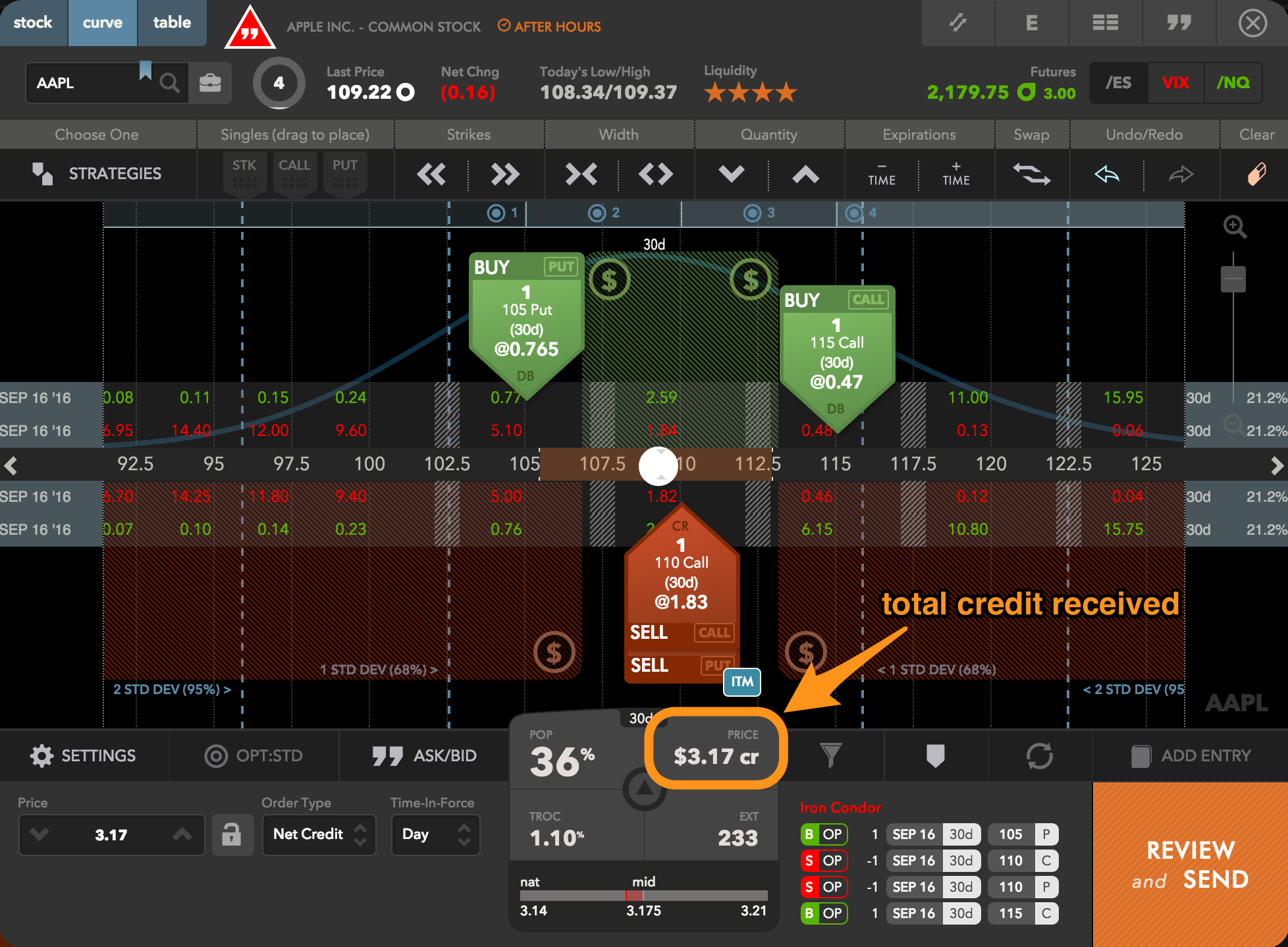Switch to the table tab
The width and height of the screenshot is (1288, 947).
(172, 22)
